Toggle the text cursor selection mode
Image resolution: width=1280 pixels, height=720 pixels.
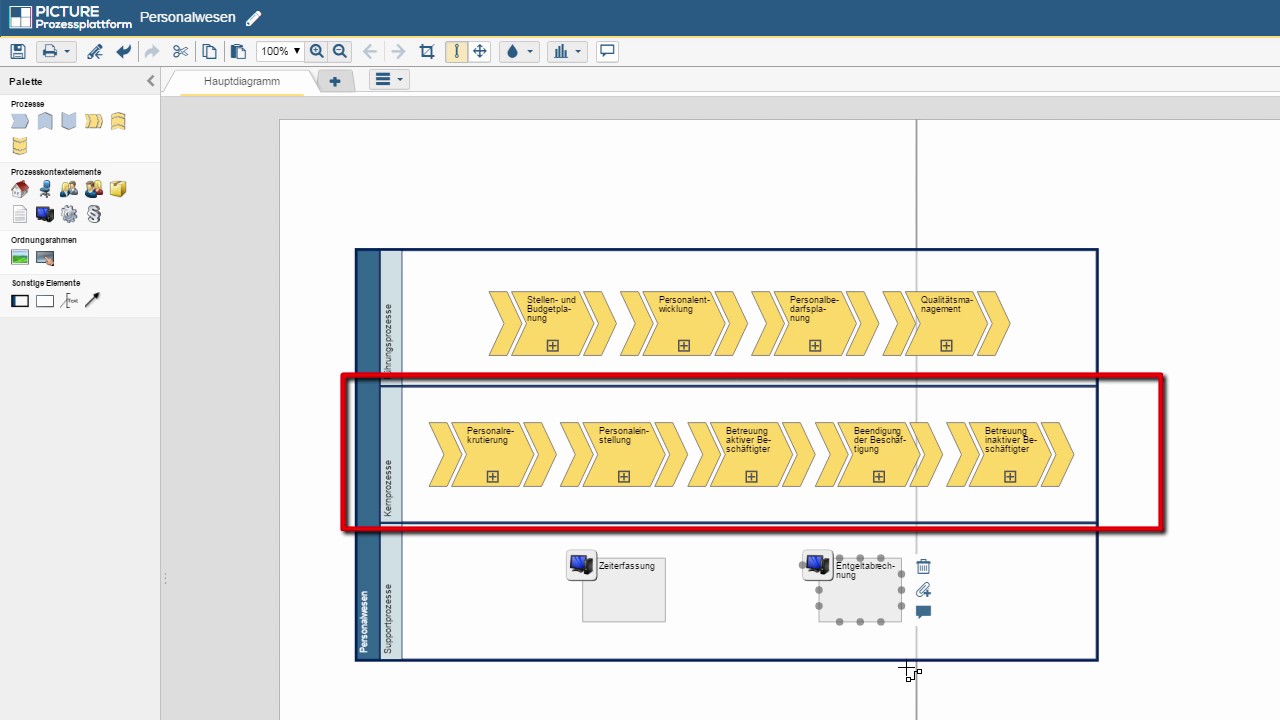[x=457, y=51]
